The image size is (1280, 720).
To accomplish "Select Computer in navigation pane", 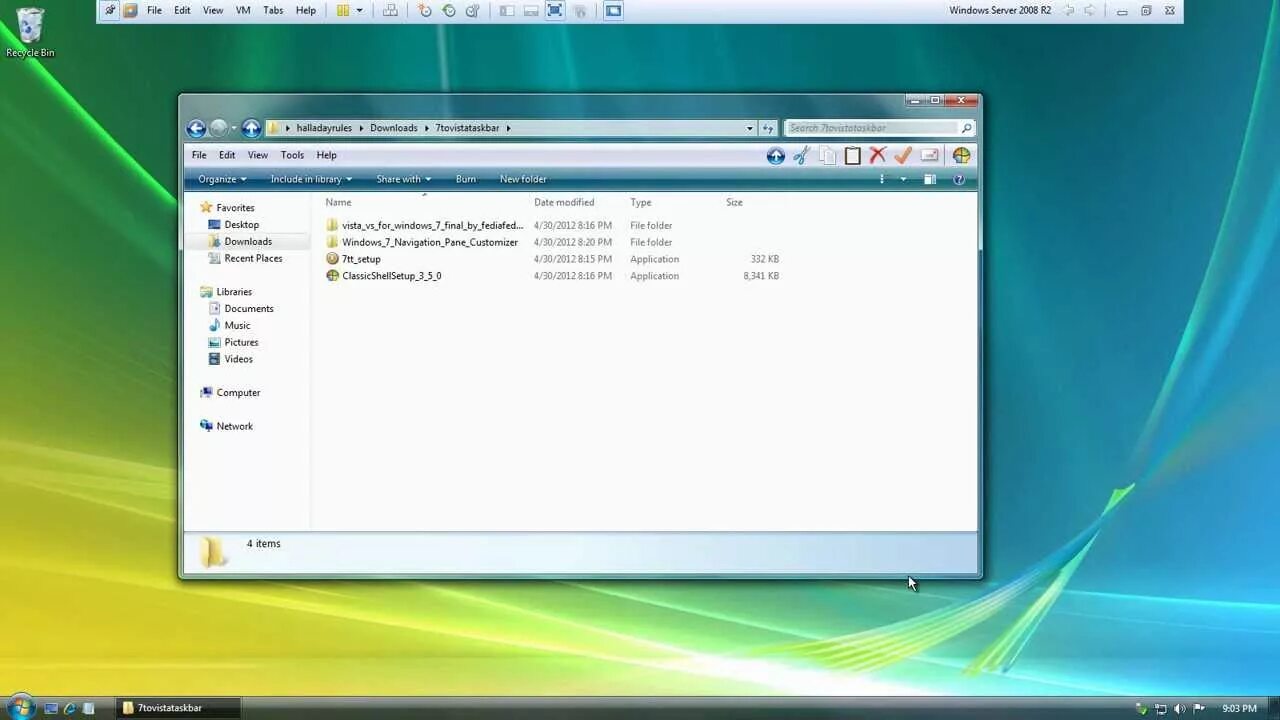I will pos(238,392).
